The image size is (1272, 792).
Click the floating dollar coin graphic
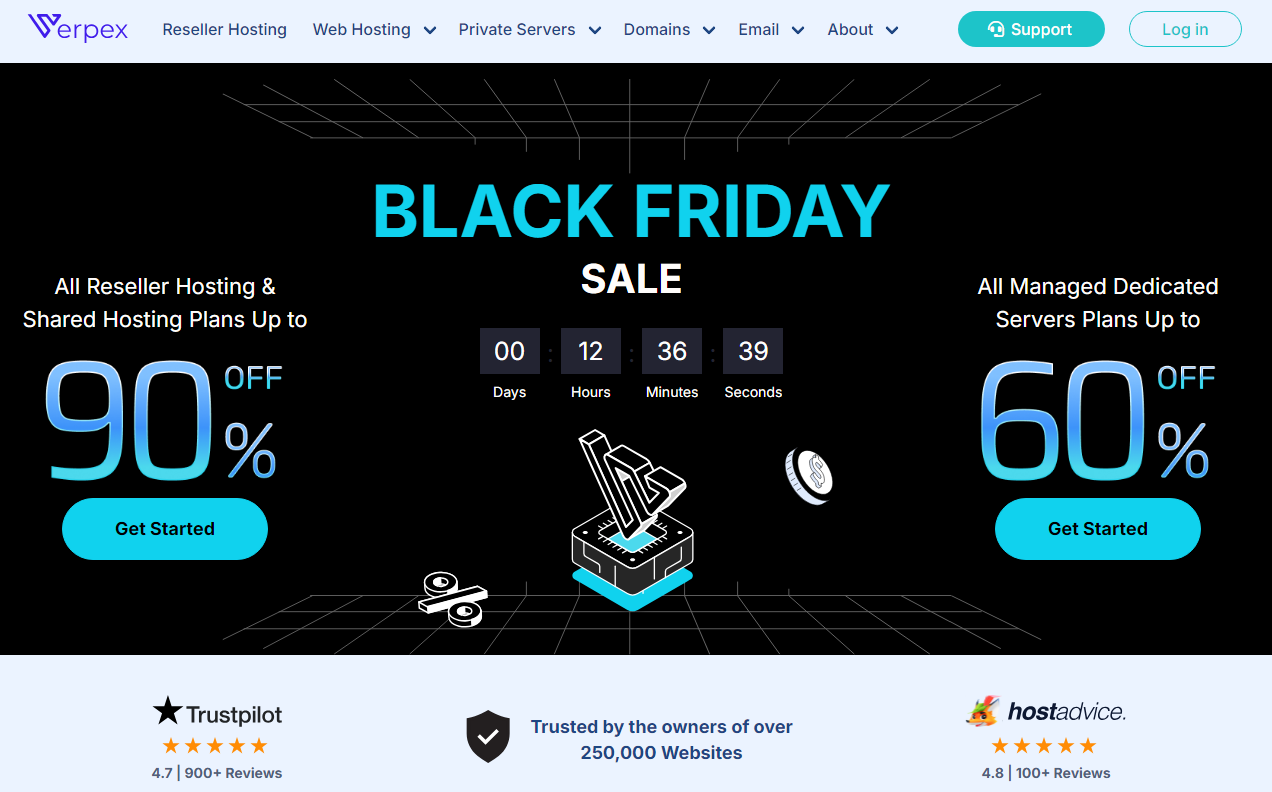(x=809, y=475)
